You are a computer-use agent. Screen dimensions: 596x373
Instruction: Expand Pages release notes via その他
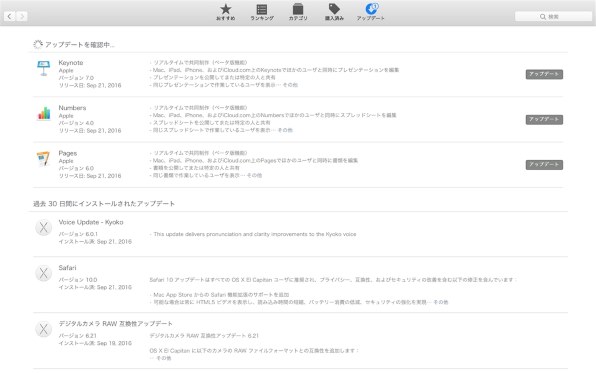(x=254, y=175)
